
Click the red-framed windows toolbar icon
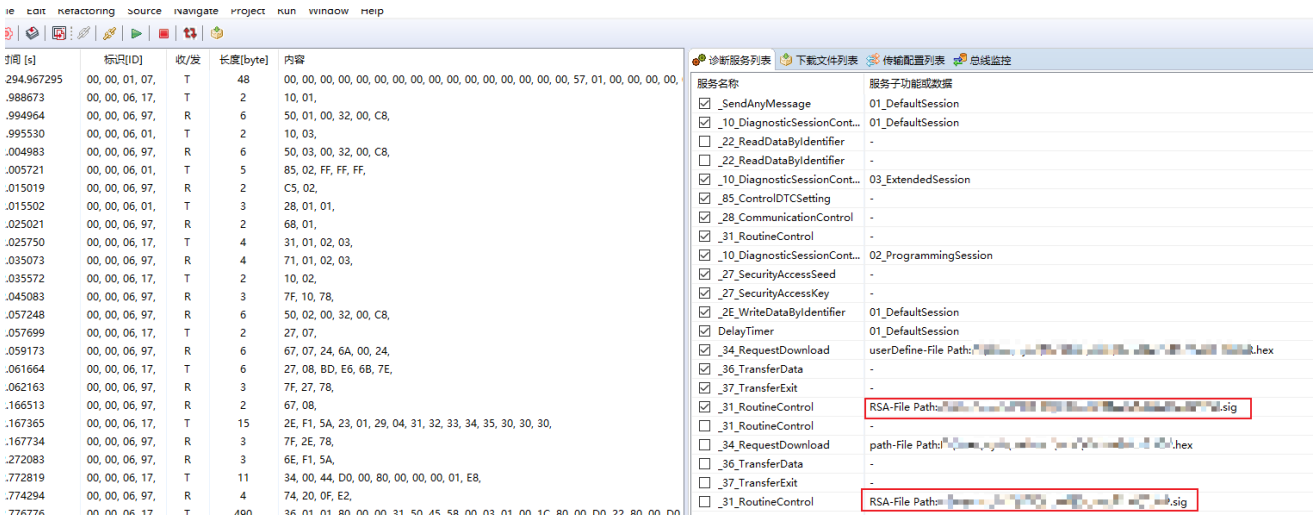(x=59, y=34)
